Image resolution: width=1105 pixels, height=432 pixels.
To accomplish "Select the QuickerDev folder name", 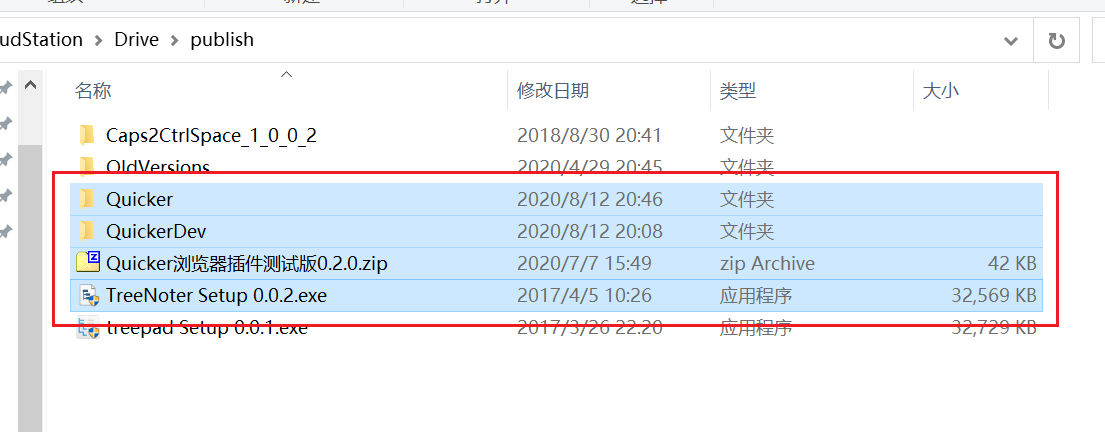I will (156, 231).
